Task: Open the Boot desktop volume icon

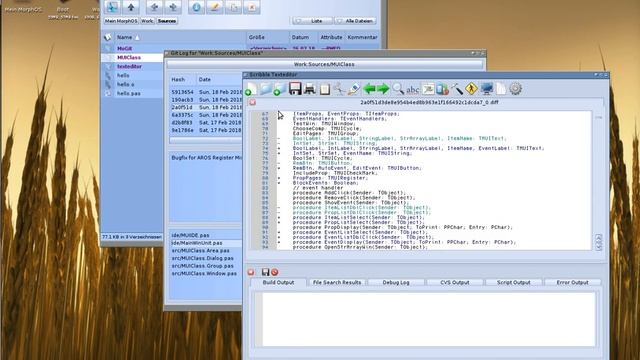Action: point(62,9)
